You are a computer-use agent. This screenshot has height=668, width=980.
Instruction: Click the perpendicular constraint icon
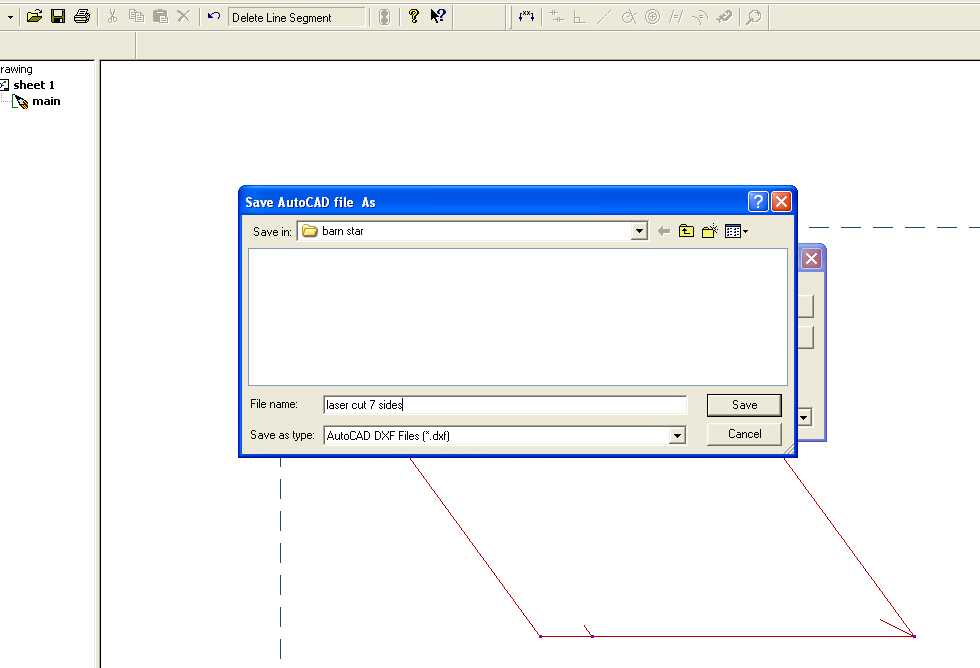[x=580, y=17]
